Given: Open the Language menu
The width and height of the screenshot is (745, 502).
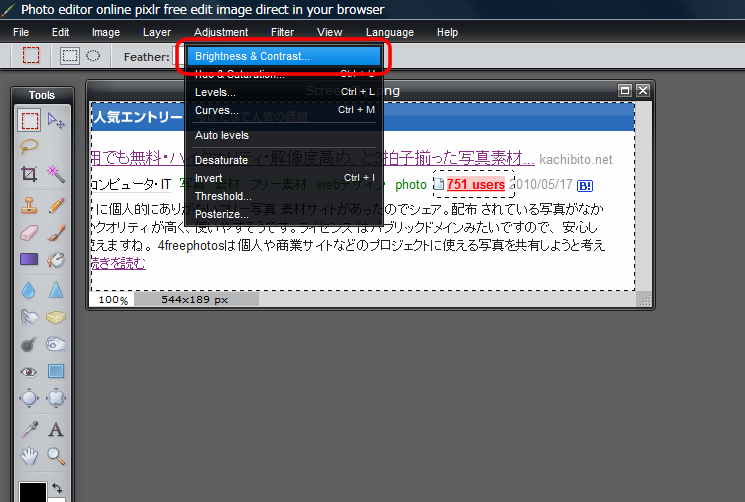Looking at the screenshot, I should point(390,32).
